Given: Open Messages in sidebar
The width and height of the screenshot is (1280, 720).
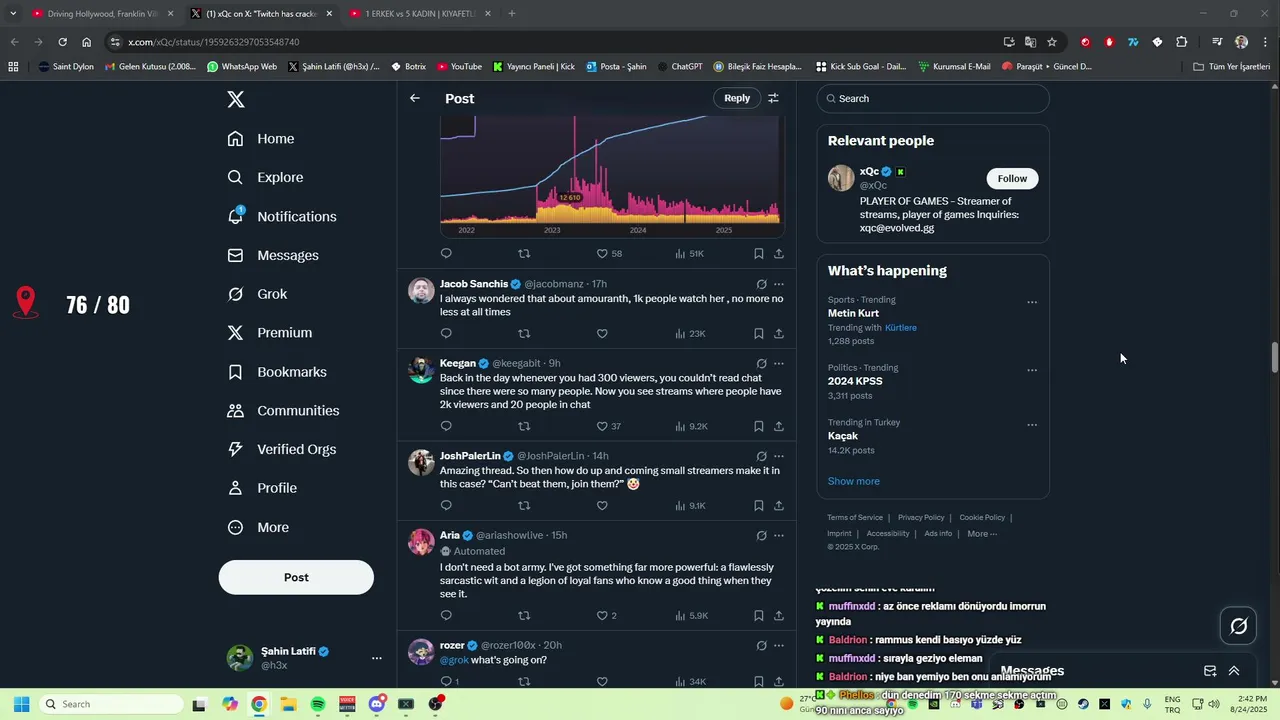Looking at the screenshot, I should 273,256.
